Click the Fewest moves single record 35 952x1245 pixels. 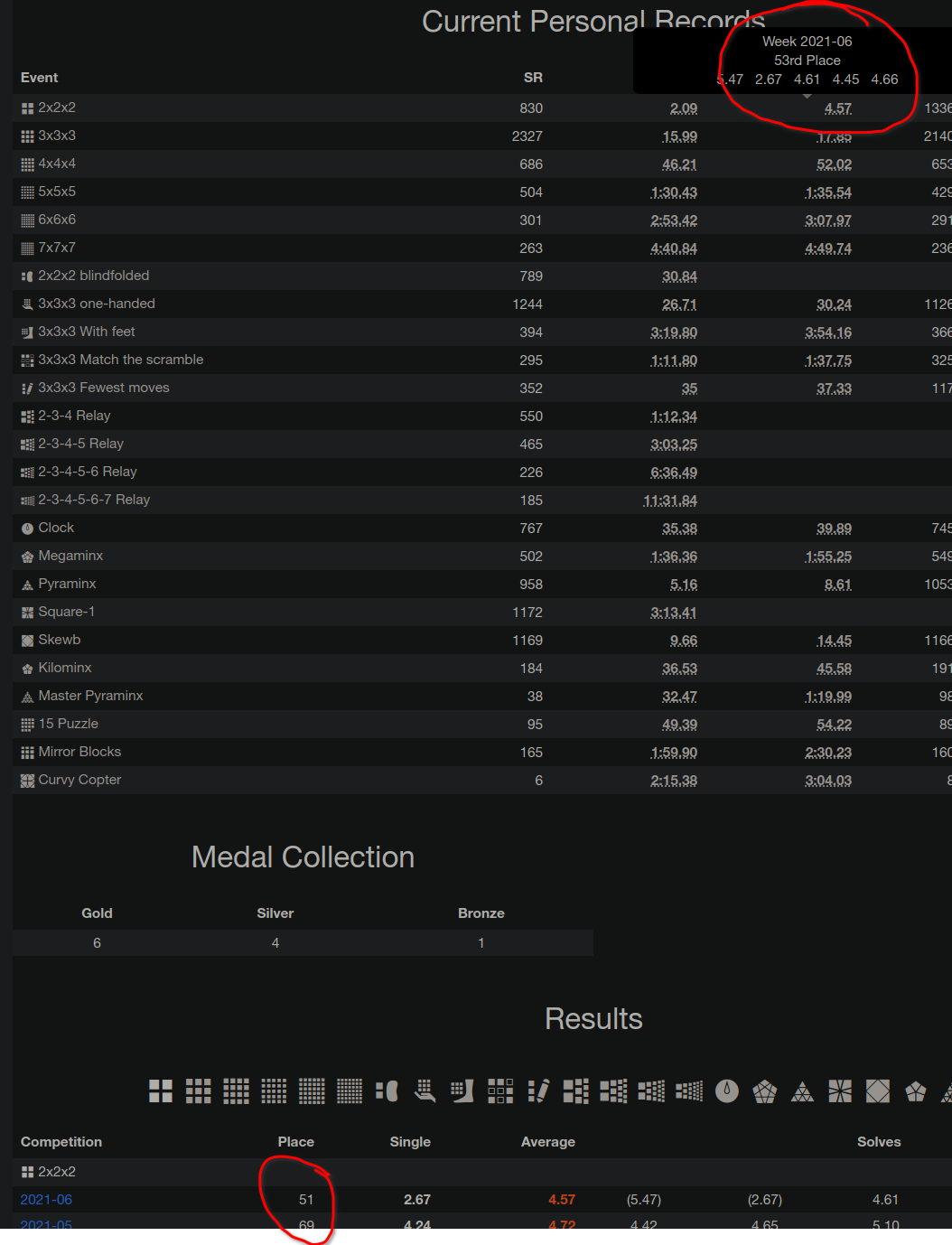point(689,388)
